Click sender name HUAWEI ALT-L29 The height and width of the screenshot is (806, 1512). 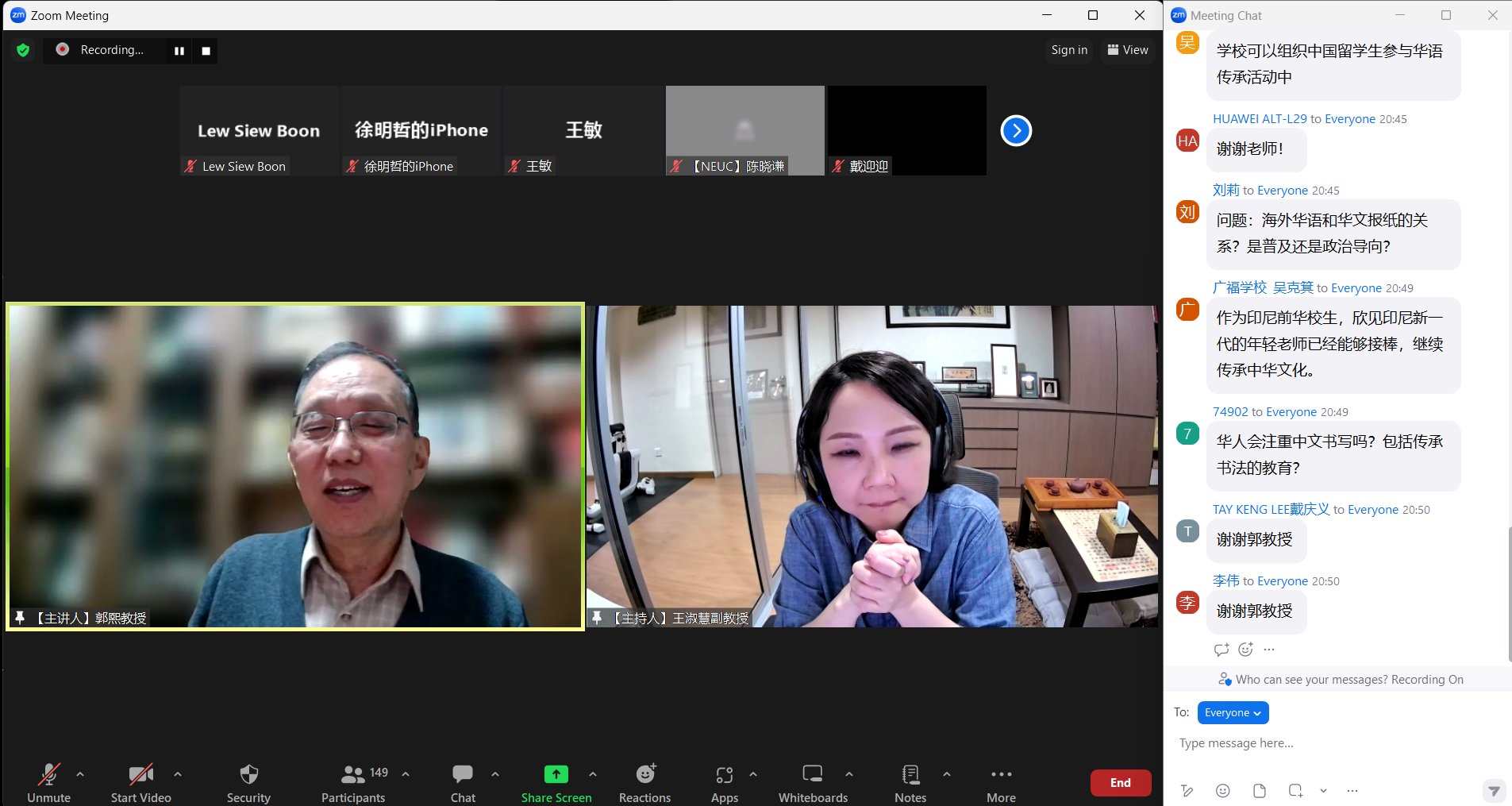pyautogui.click(x=1260, y=119)
